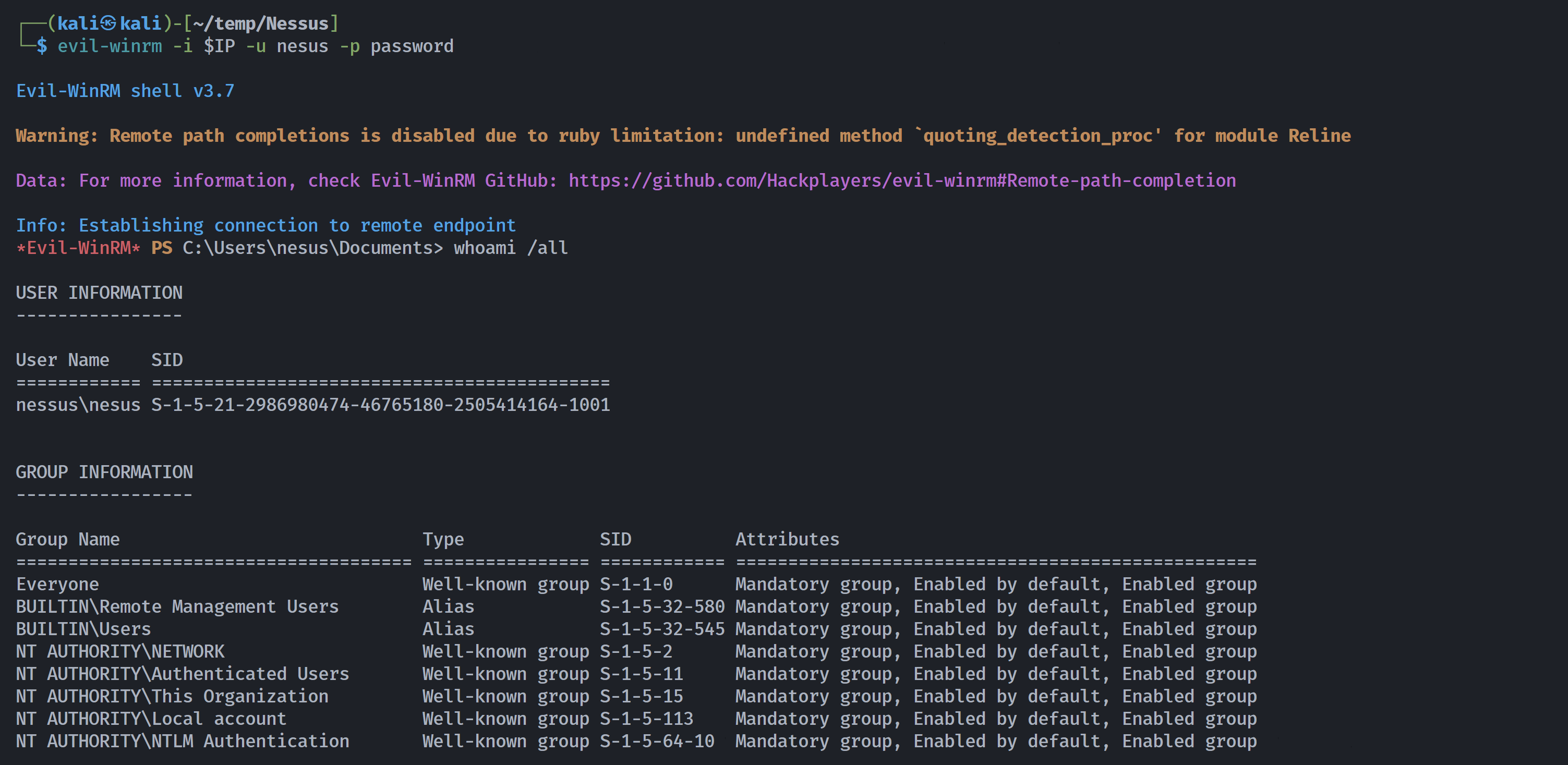Click 'Well-known group' type in Everyone row
This screenshot has height=765, width=1568.
point(506,585)
